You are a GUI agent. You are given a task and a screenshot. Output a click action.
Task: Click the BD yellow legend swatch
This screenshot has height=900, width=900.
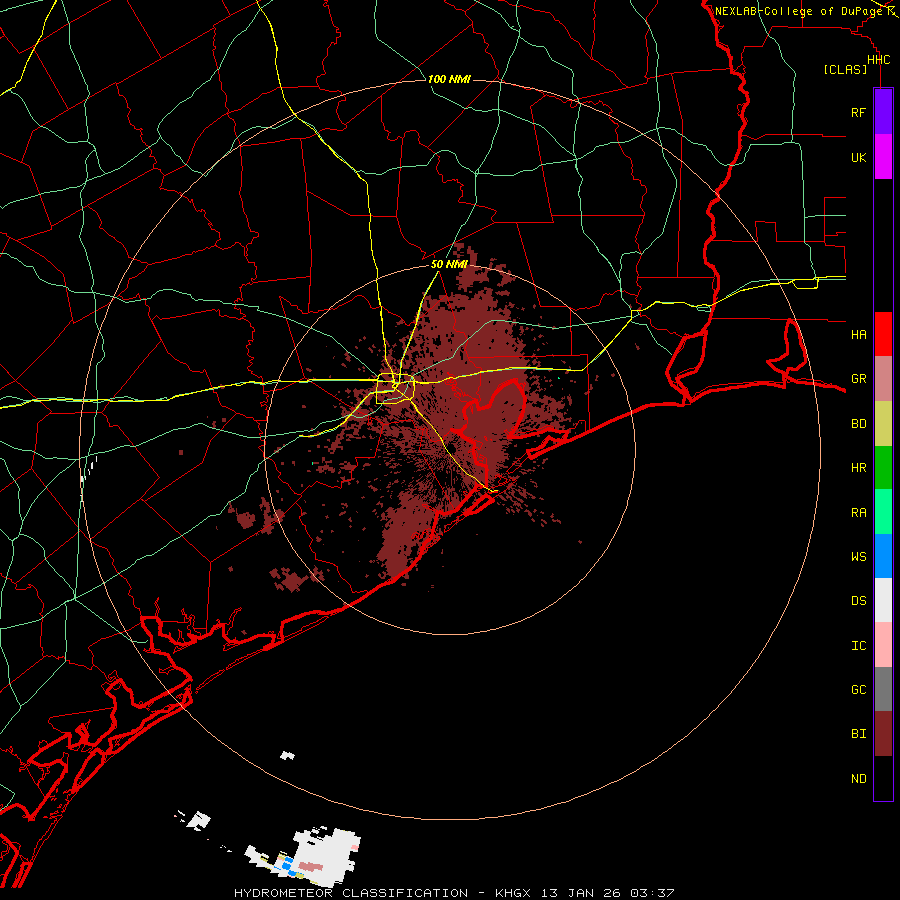pos(883,424)
